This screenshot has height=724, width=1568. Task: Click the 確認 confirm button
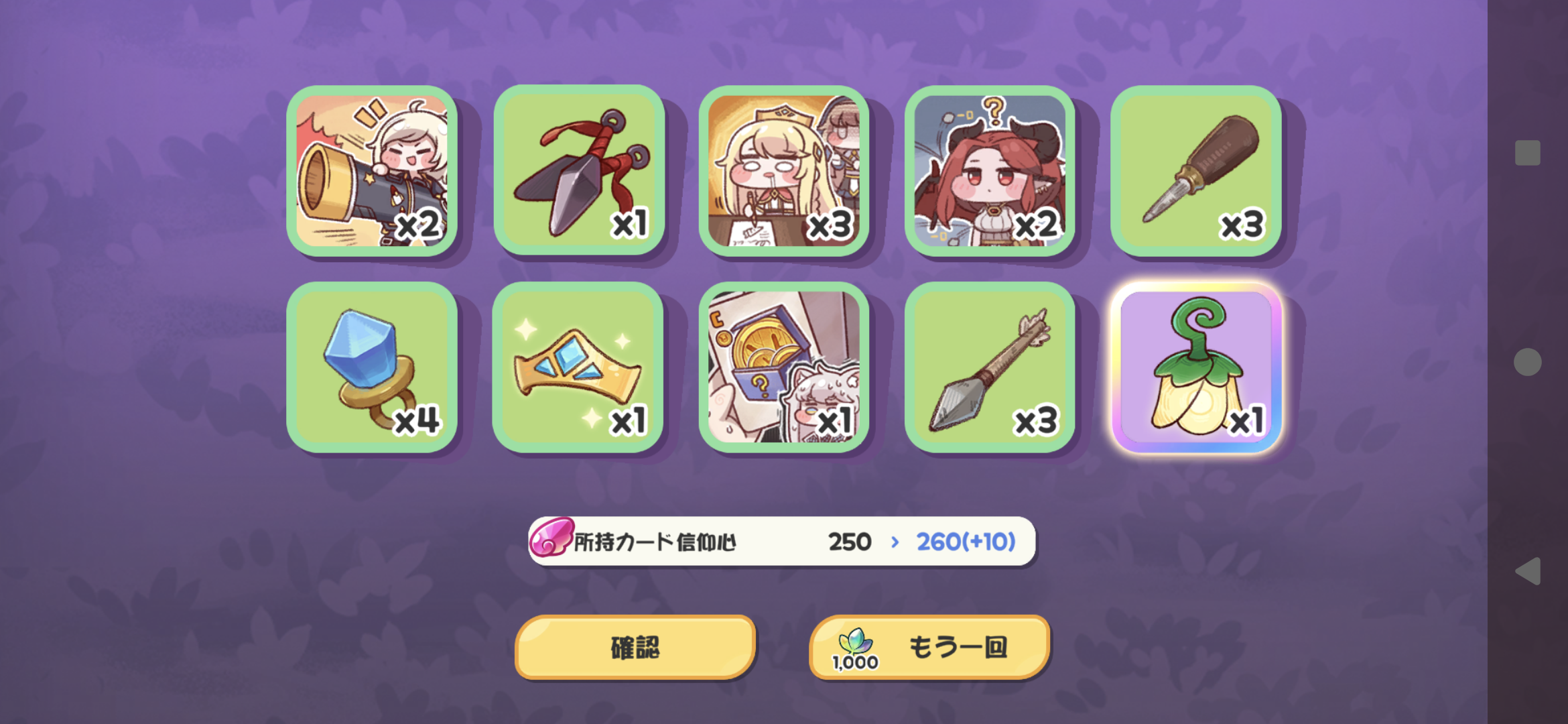[x=635, y=648]
